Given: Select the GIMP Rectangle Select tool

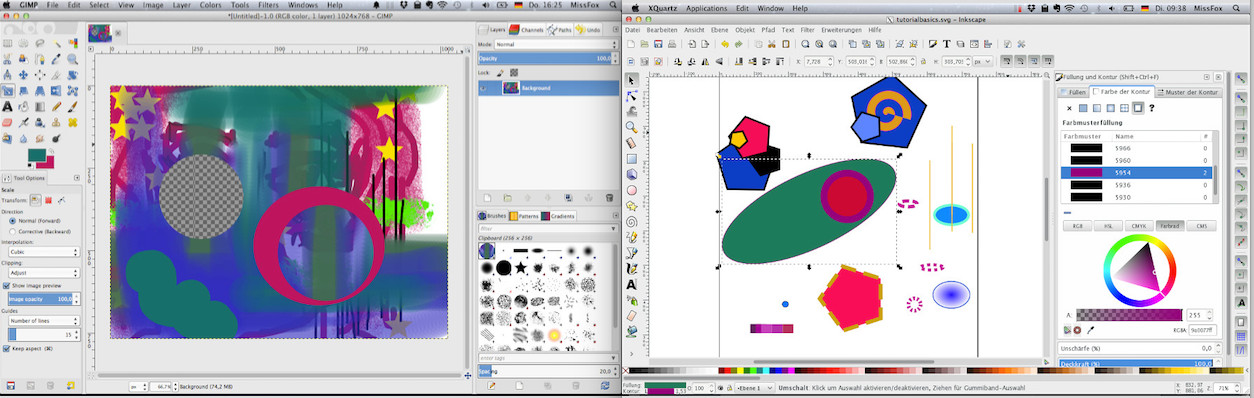Looking at the screenshot, I should (x=7, y=44).
